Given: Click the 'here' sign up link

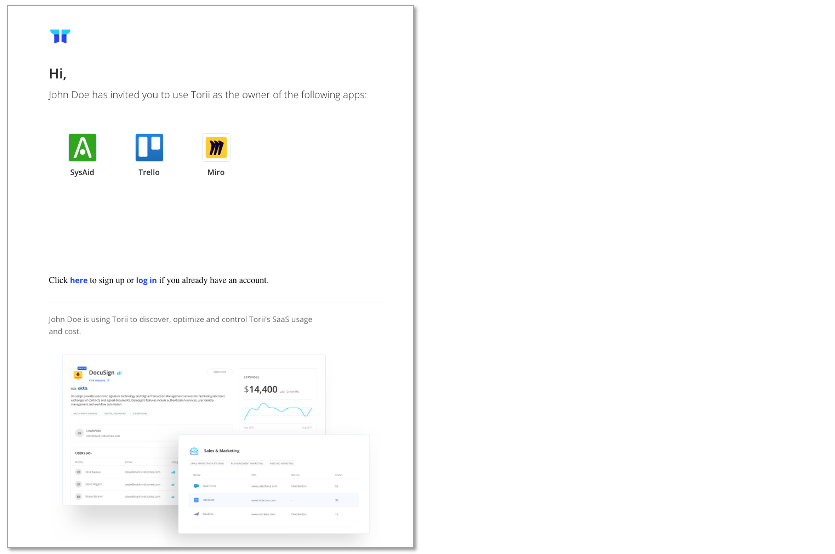Looking at the screenshot, I should tap(79, 280).
